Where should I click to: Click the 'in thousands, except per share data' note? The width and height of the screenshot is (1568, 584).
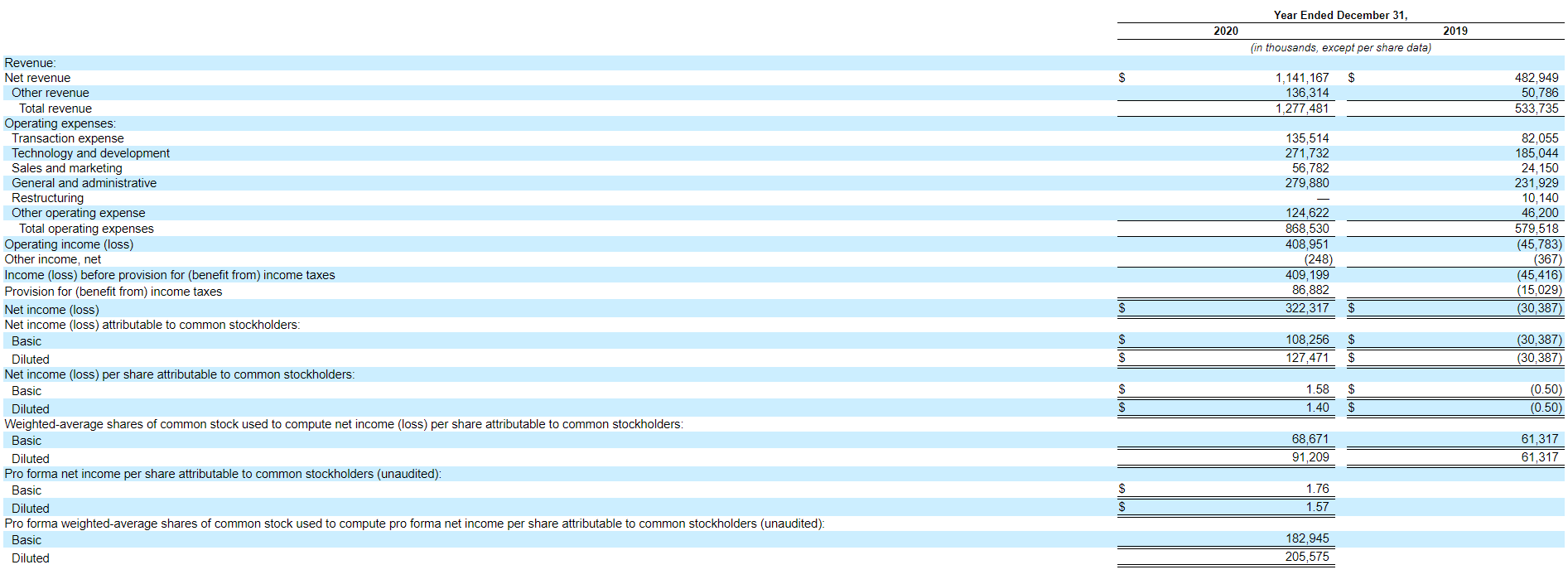pos(1340,47)
